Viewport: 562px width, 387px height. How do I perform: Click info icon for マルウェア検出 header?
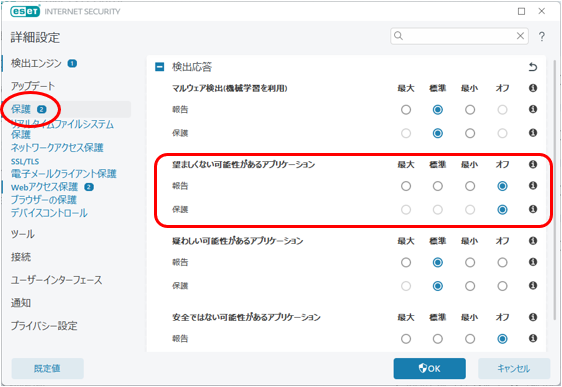pos(533,88)
